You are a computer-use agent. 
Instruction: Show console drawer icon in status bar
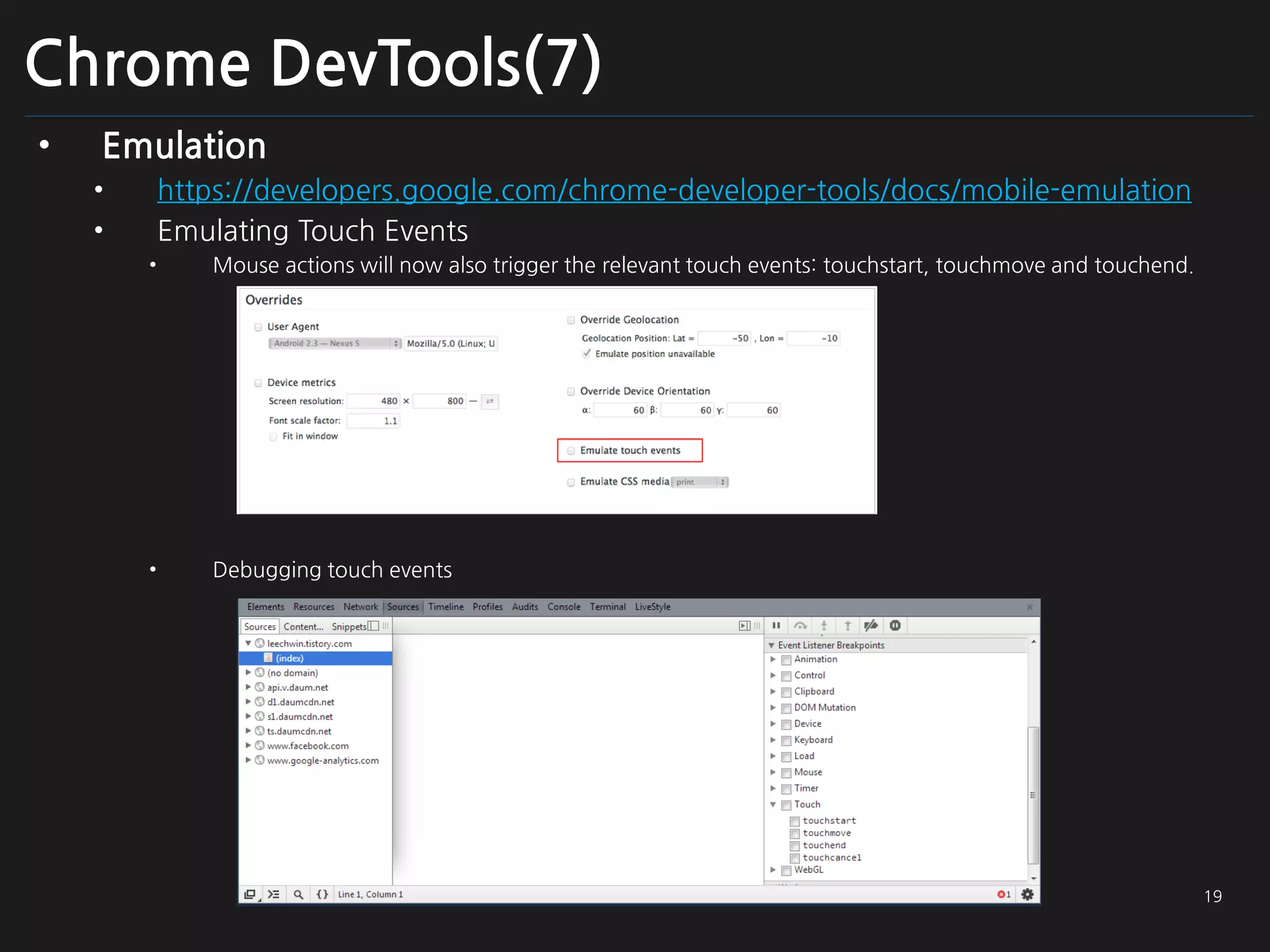click(x=273, y=894)
